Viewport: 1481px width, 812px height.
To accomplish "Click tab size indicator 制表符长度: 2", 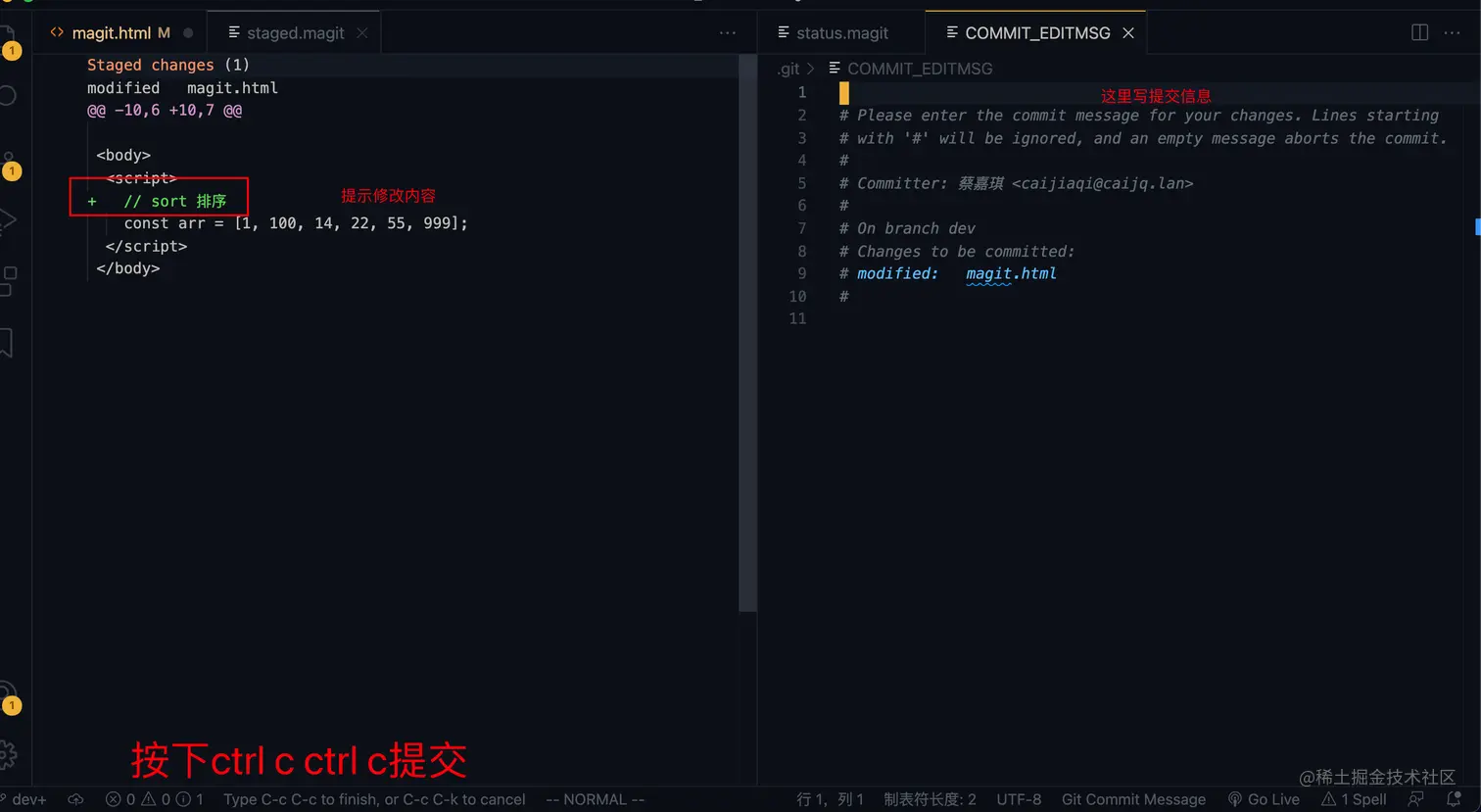I will pyautogui.click(x=930, y=799).
